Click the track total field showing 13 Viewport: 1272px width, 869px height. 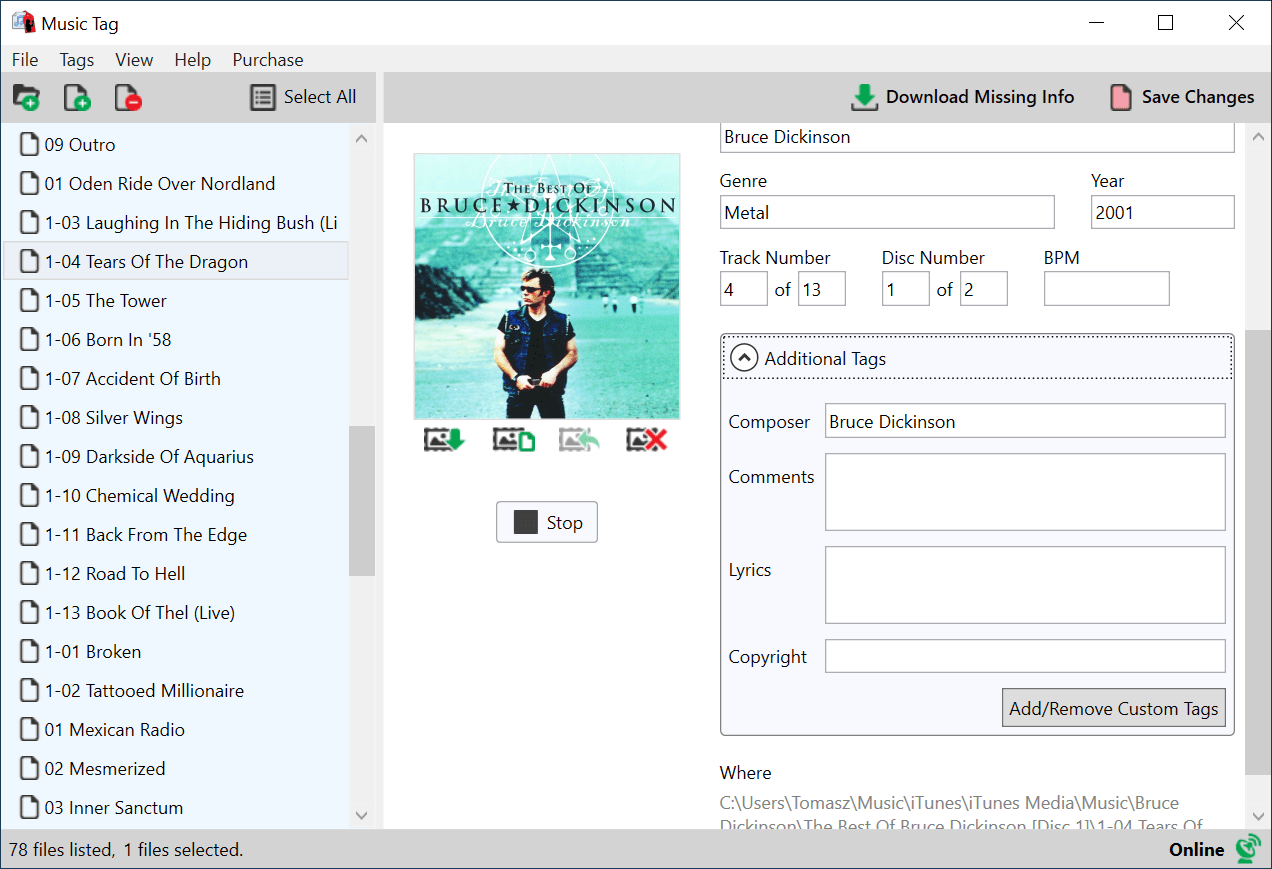822,289
